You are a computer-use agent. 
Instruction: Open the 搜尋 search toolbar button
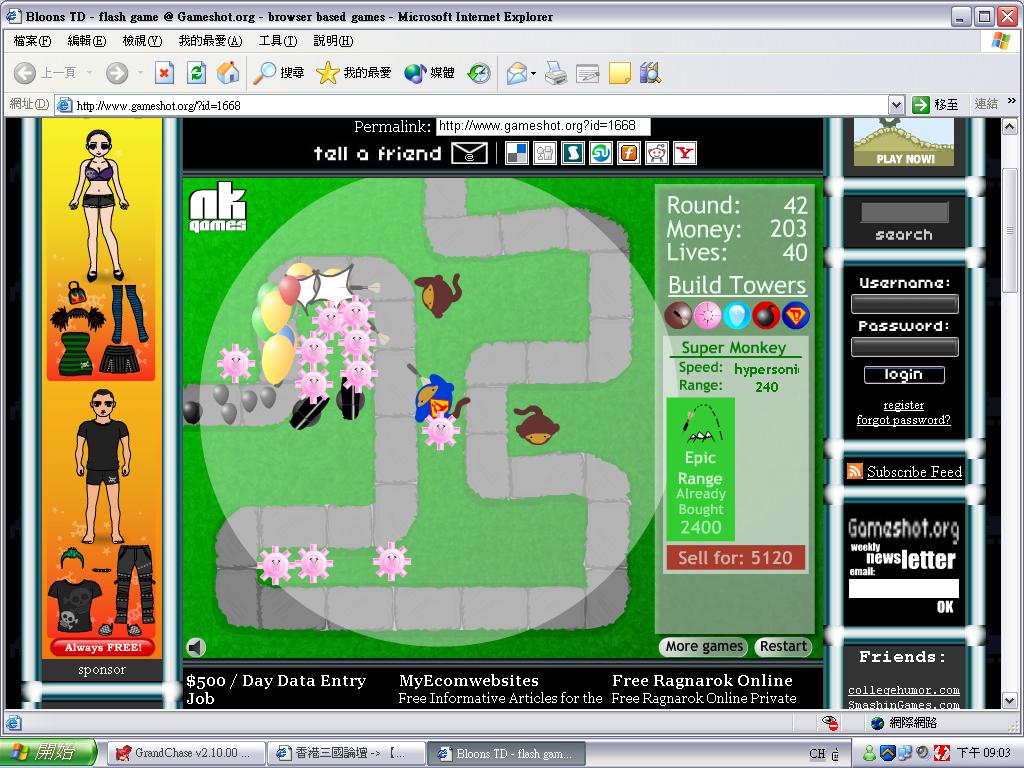click(x=279, y=72)
